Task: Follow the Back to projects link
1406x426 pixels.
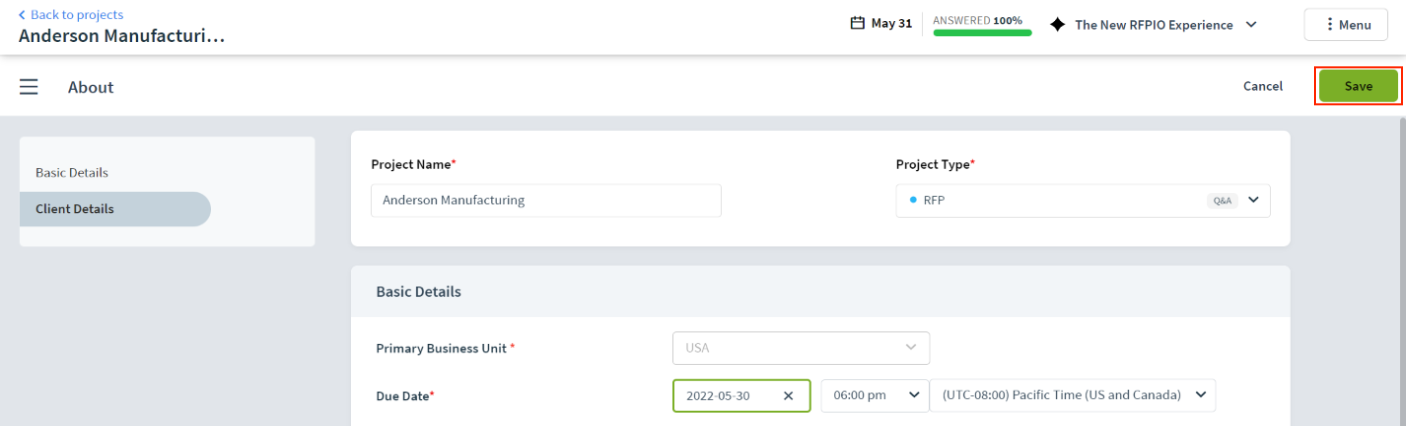Action: (x=77, y=15)
